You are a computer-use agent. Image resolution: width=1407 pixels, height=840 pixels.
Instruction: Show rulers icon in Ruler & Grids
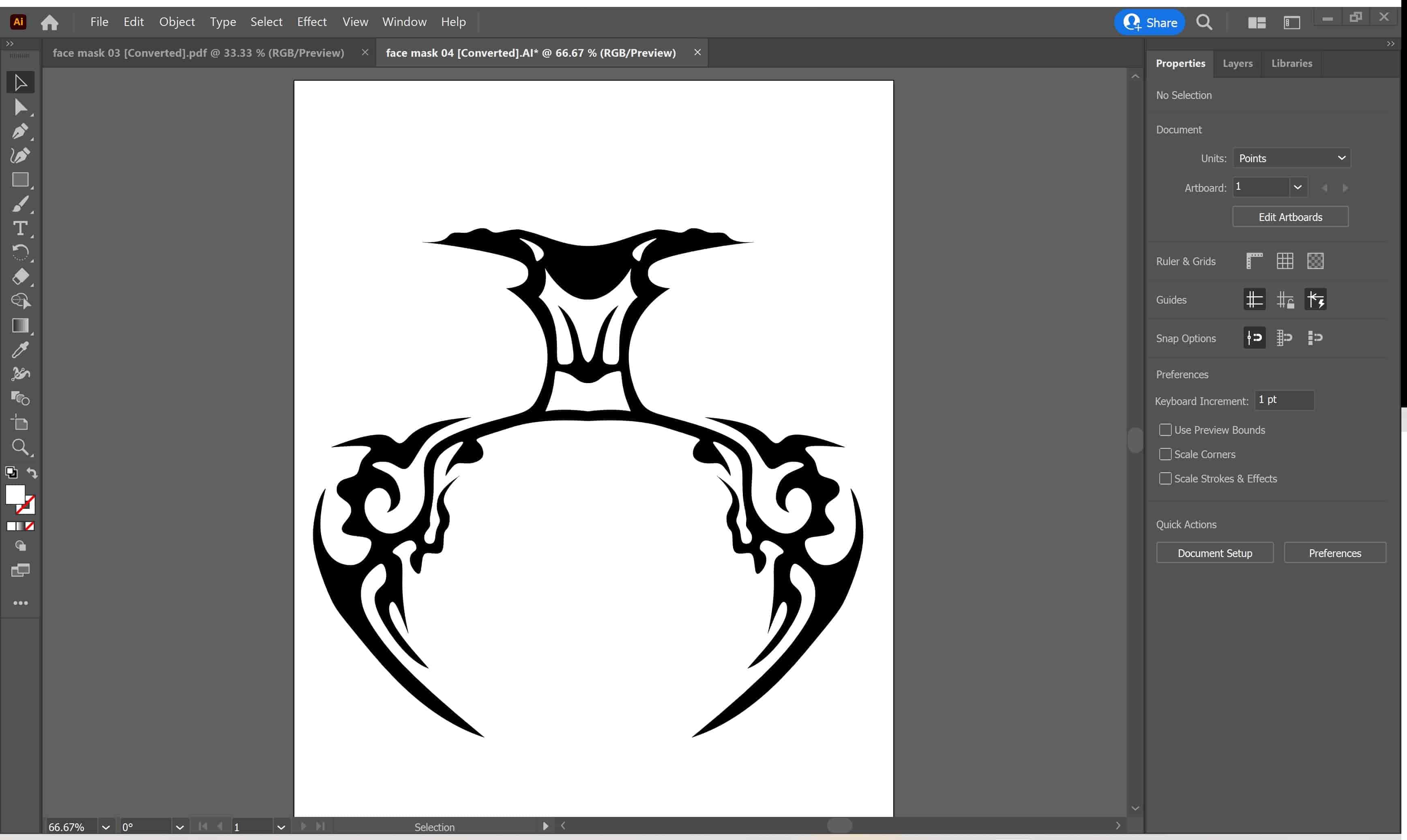point(1254,261)
